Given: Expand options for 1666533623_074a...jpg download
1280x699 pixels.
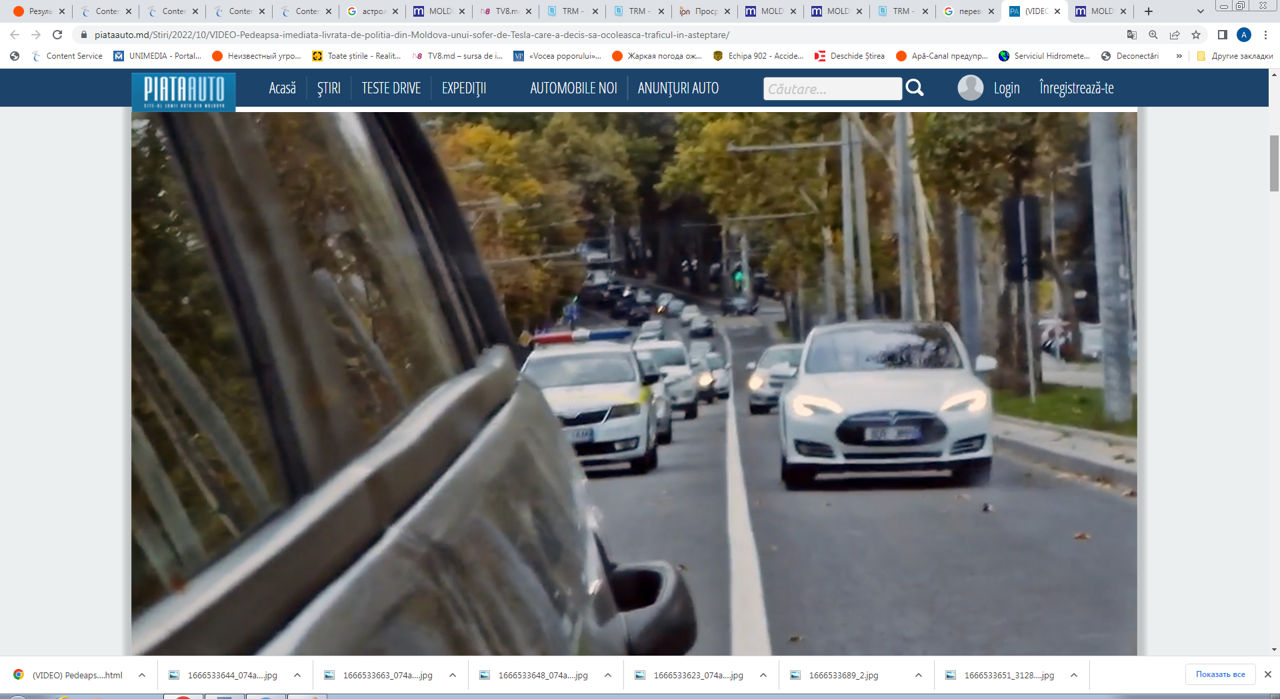Looking at the screenshot, I should click(764, 675).
